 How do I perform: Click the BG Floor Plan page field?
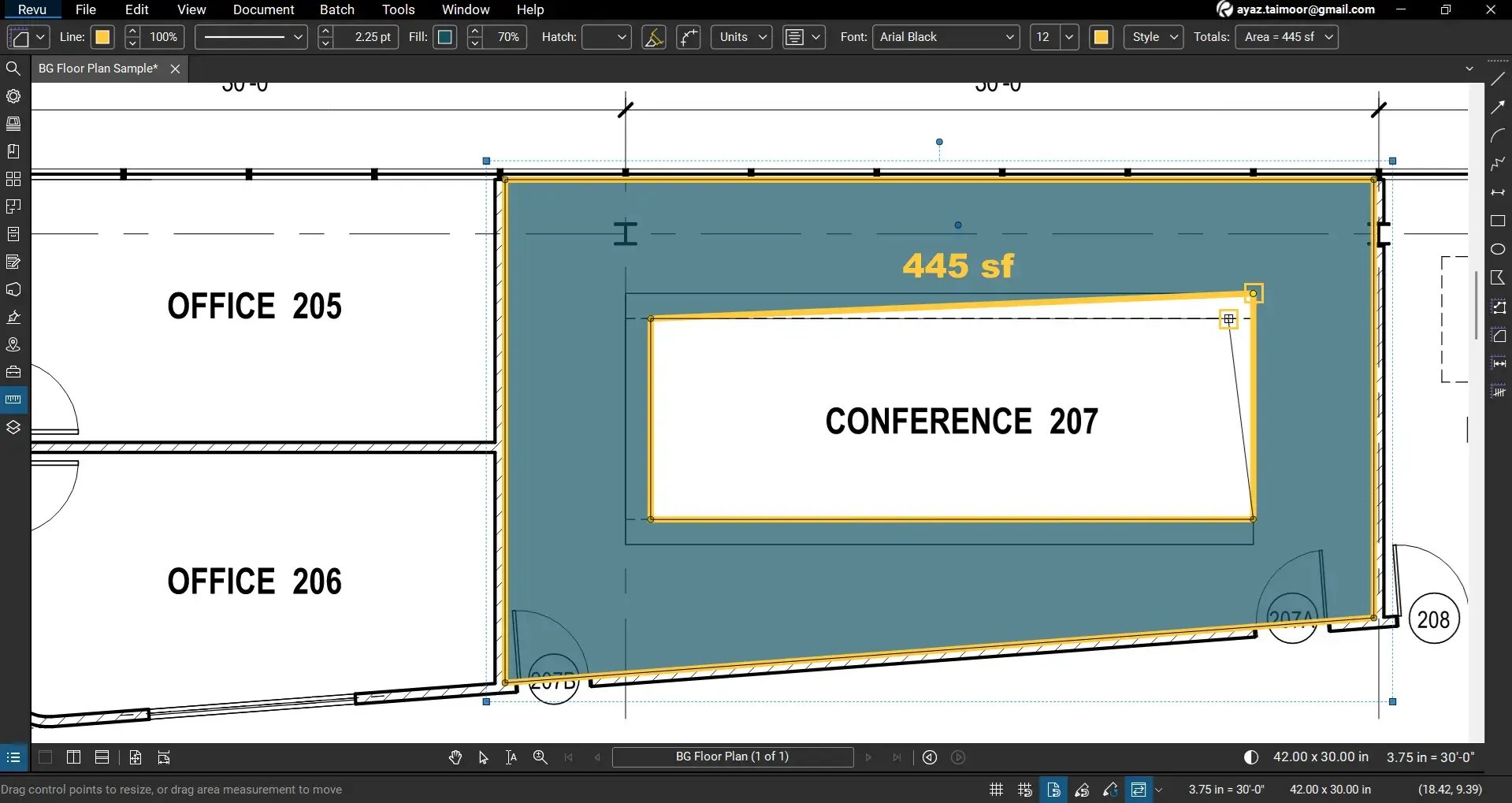pos(733,757)
